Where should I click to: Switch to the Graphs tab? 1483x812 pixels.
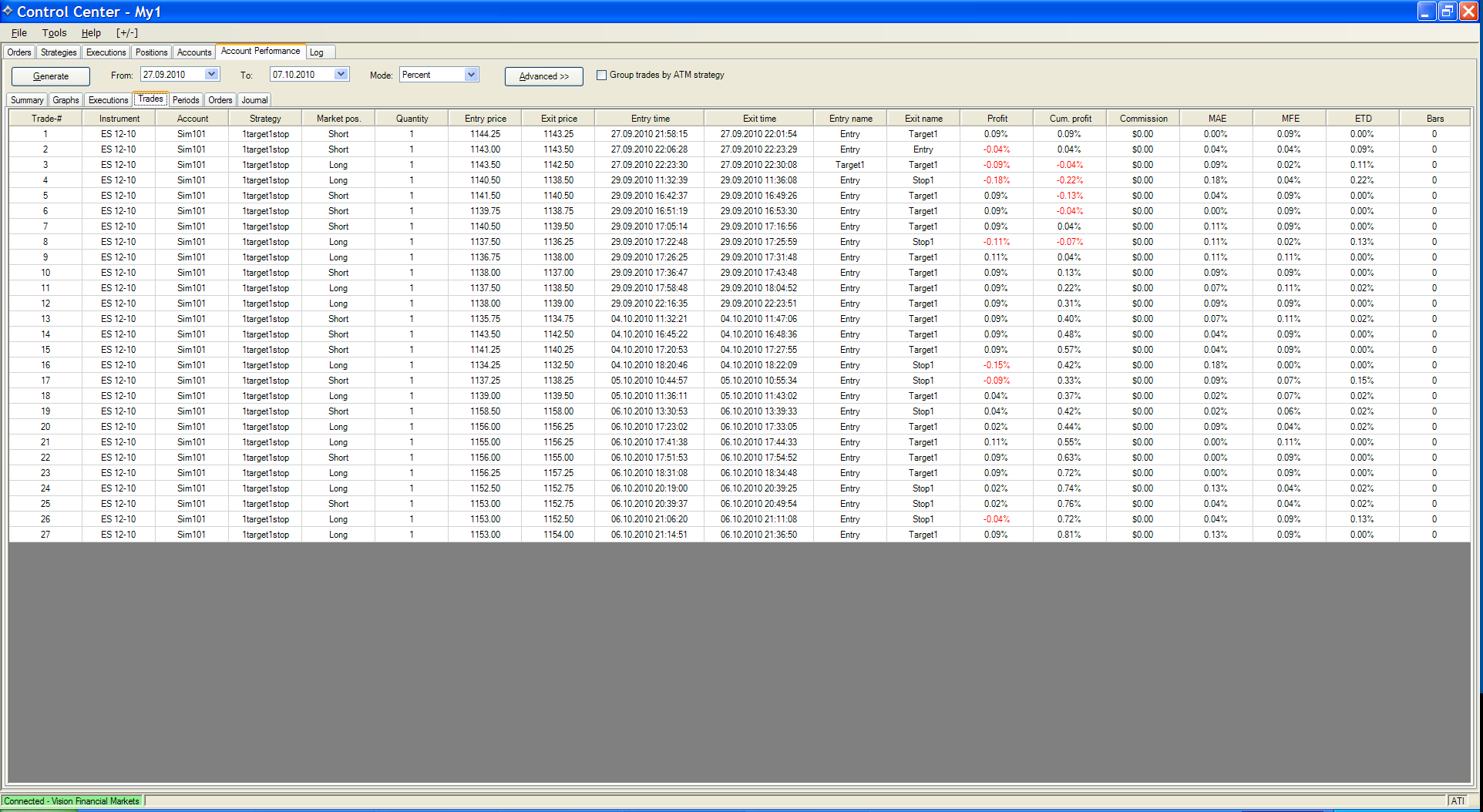(x=66, y=100)
